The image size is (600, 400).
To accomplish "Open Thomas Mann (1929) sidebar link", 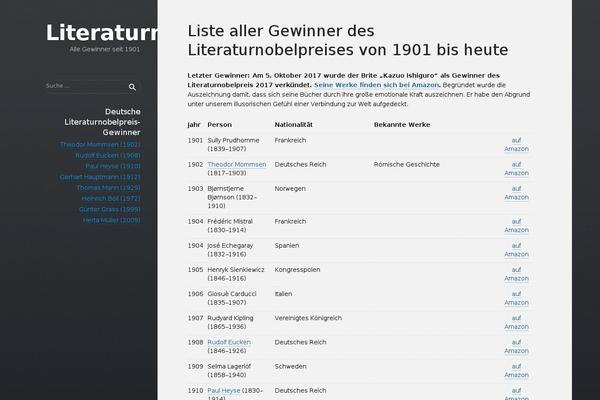I will [108, 188].
